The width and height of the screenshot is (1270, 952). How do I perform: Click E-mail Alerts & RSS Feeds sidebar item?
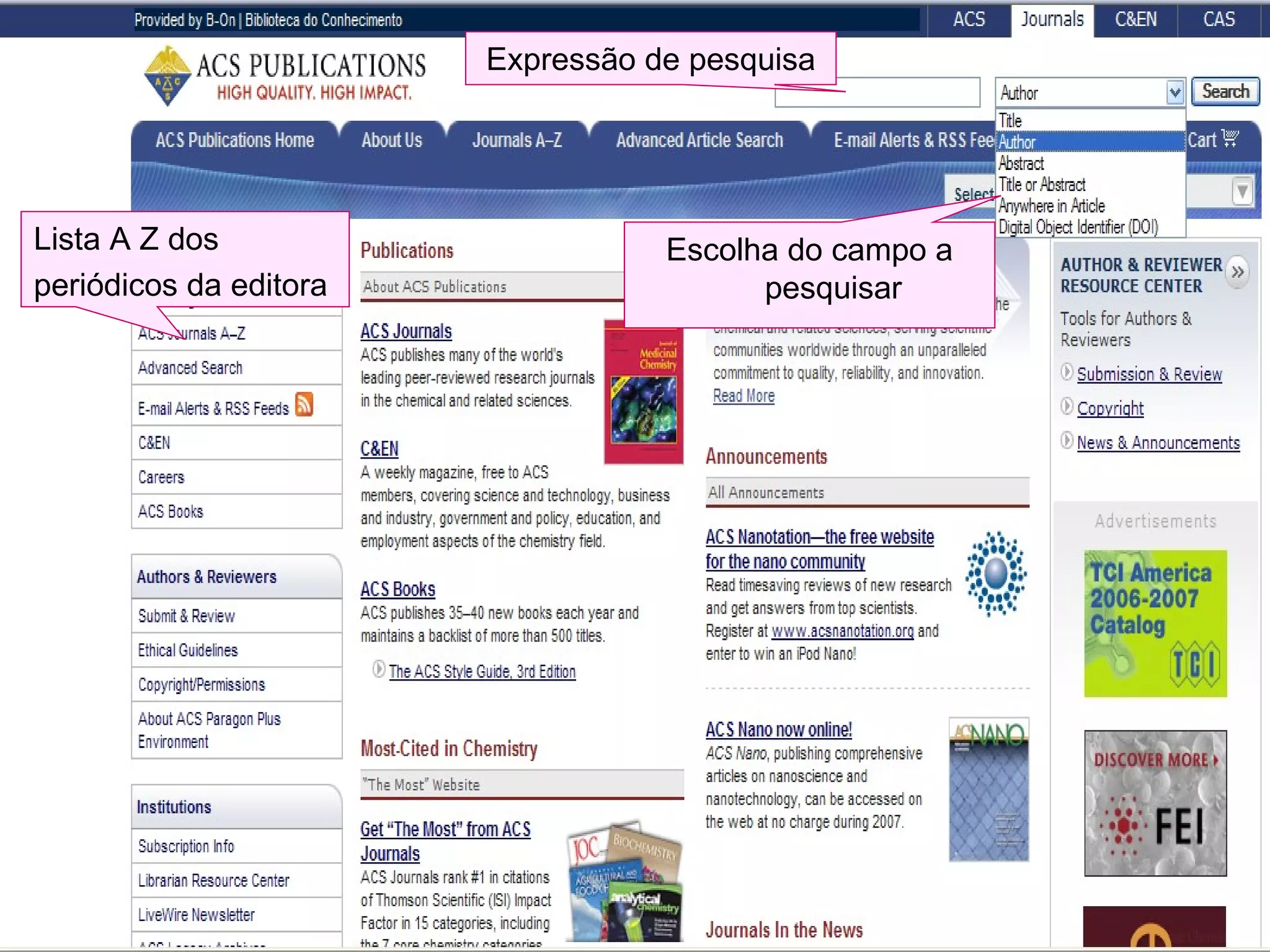(x=237, y=406)
